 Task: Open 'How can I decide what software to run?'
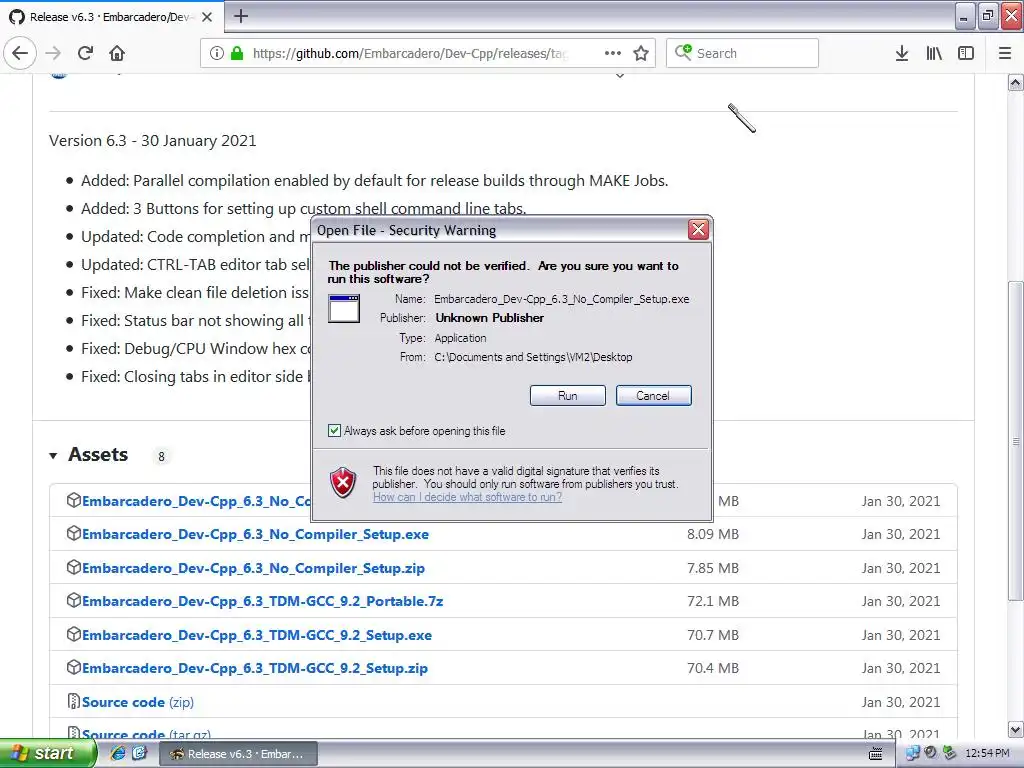467,497
